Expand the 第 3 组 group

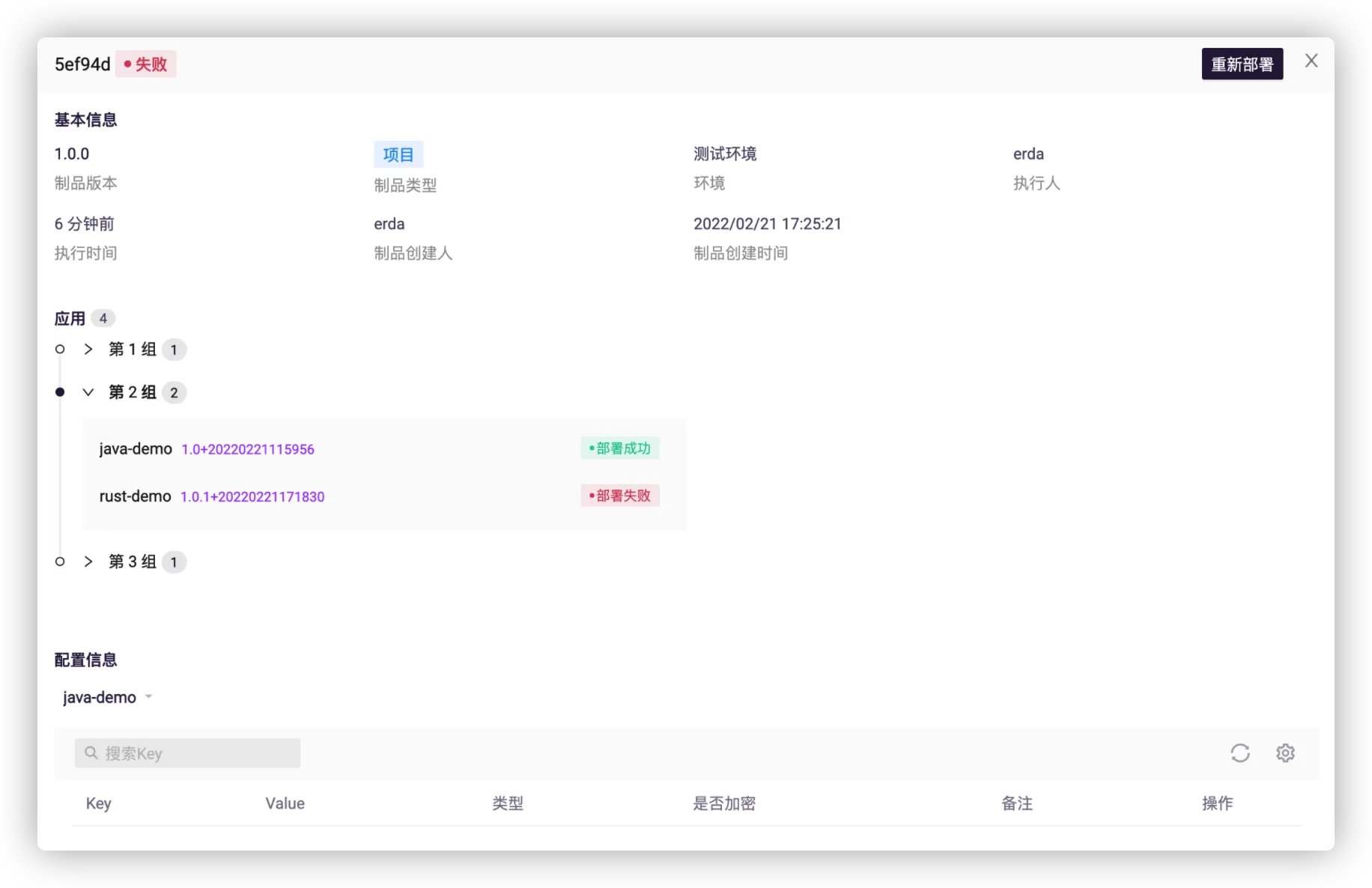tap(88, 562)
